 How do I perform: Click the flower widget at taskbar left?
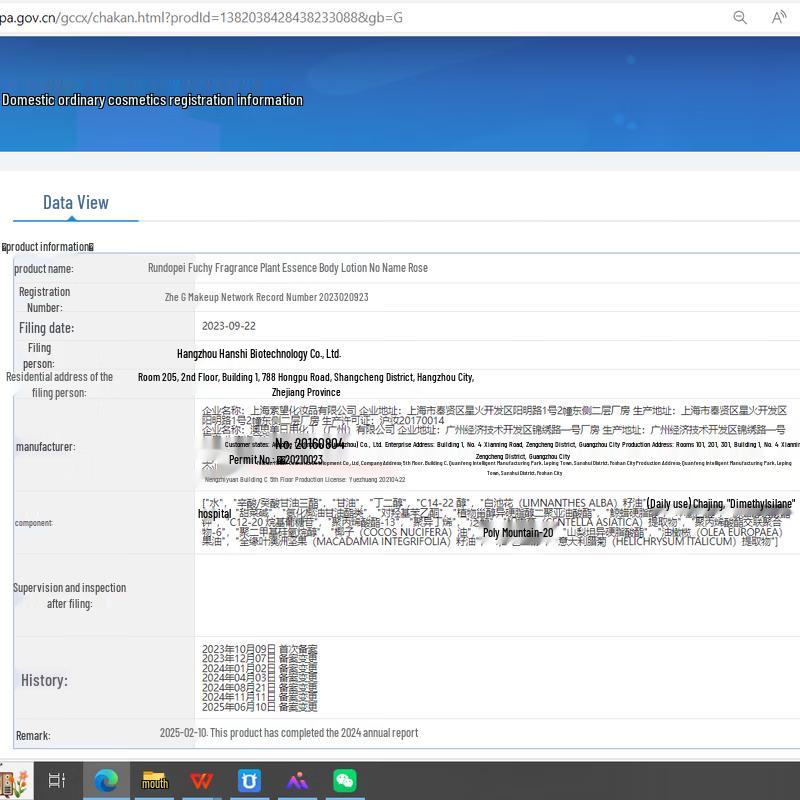14,780
